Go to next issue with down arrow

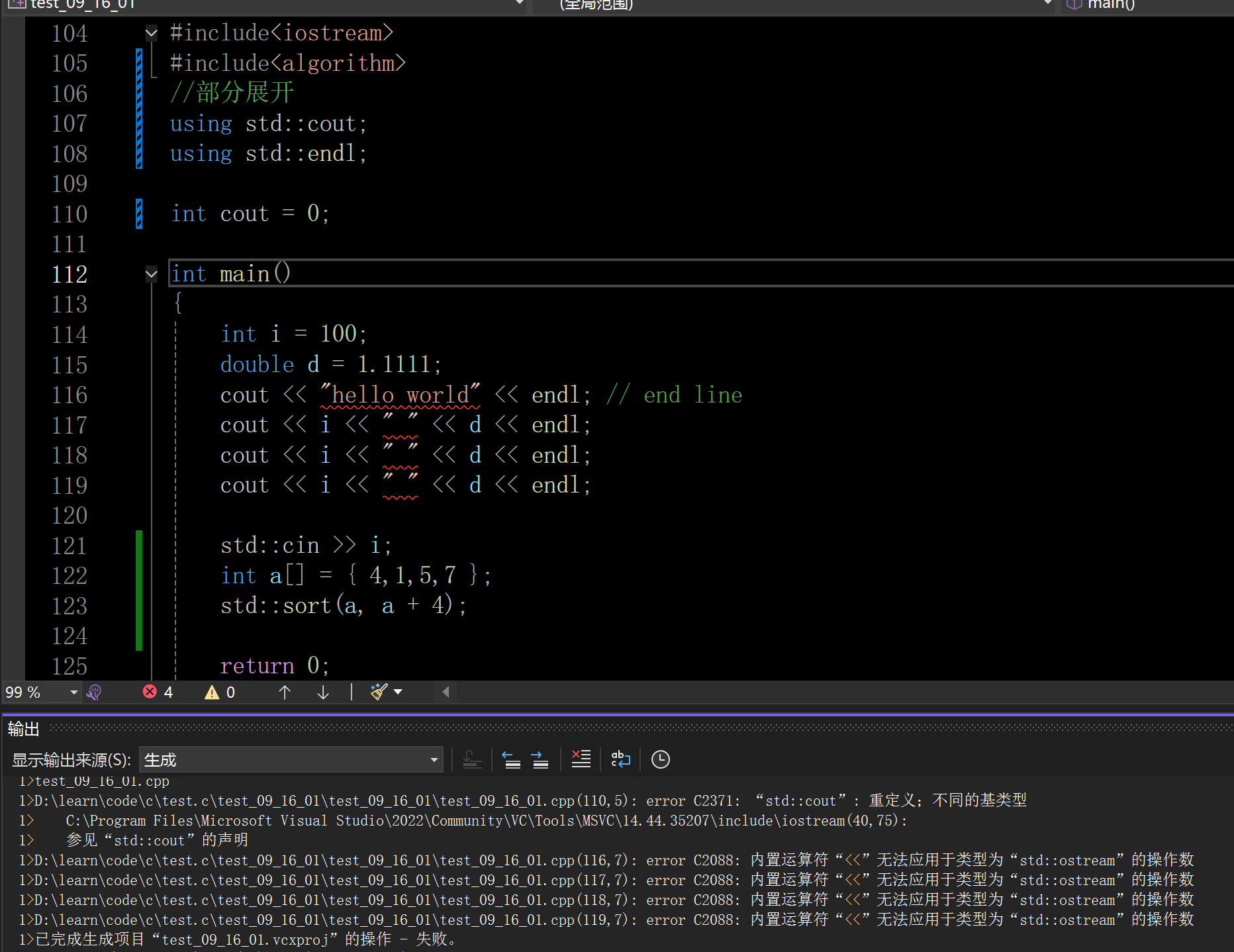[323, 692]
